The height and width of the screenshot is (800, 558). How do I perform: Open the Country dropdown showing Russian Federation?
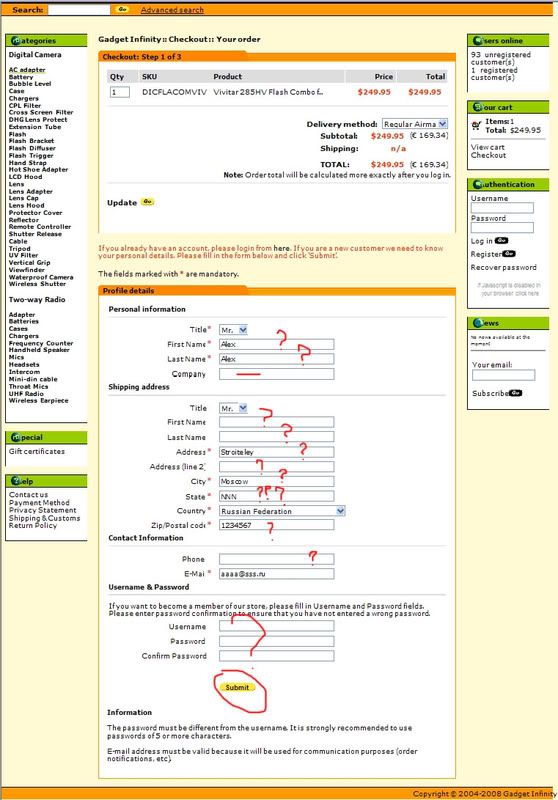(x=282, y=511)
